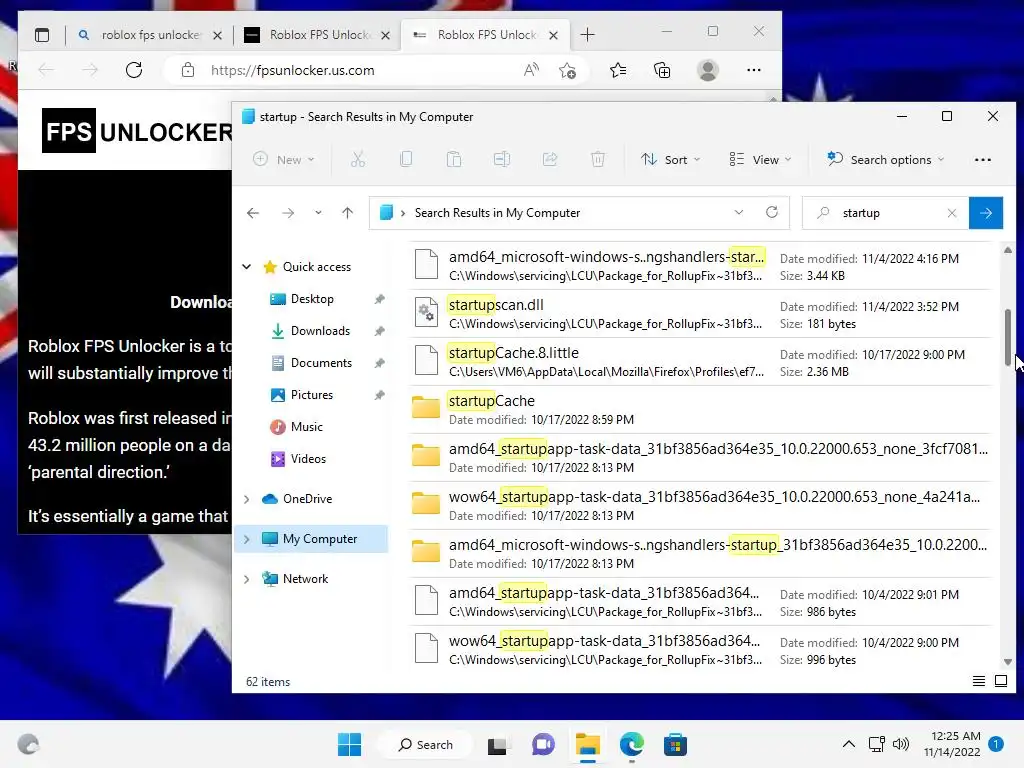Viewport: 1024px width, 768px height.
Task: Click the Copy icon in Explorer toolbar
Action: click(406, 159)
